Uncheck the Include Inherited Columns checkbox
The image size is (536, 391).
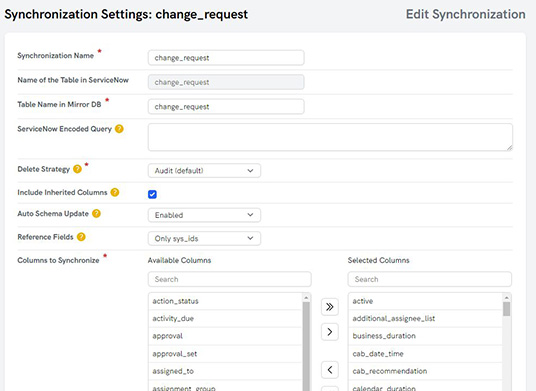pos(152,194)
